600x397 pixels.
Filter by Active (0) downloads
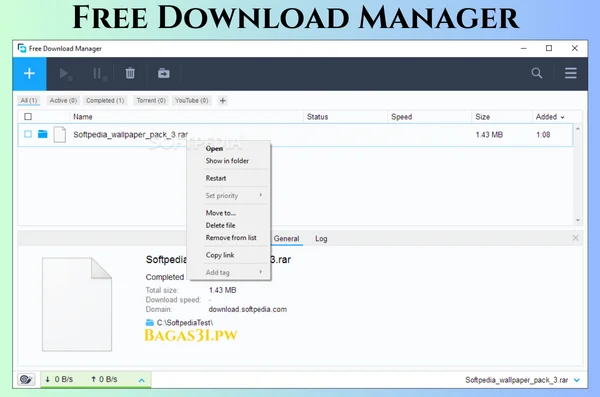click(63, 100)
